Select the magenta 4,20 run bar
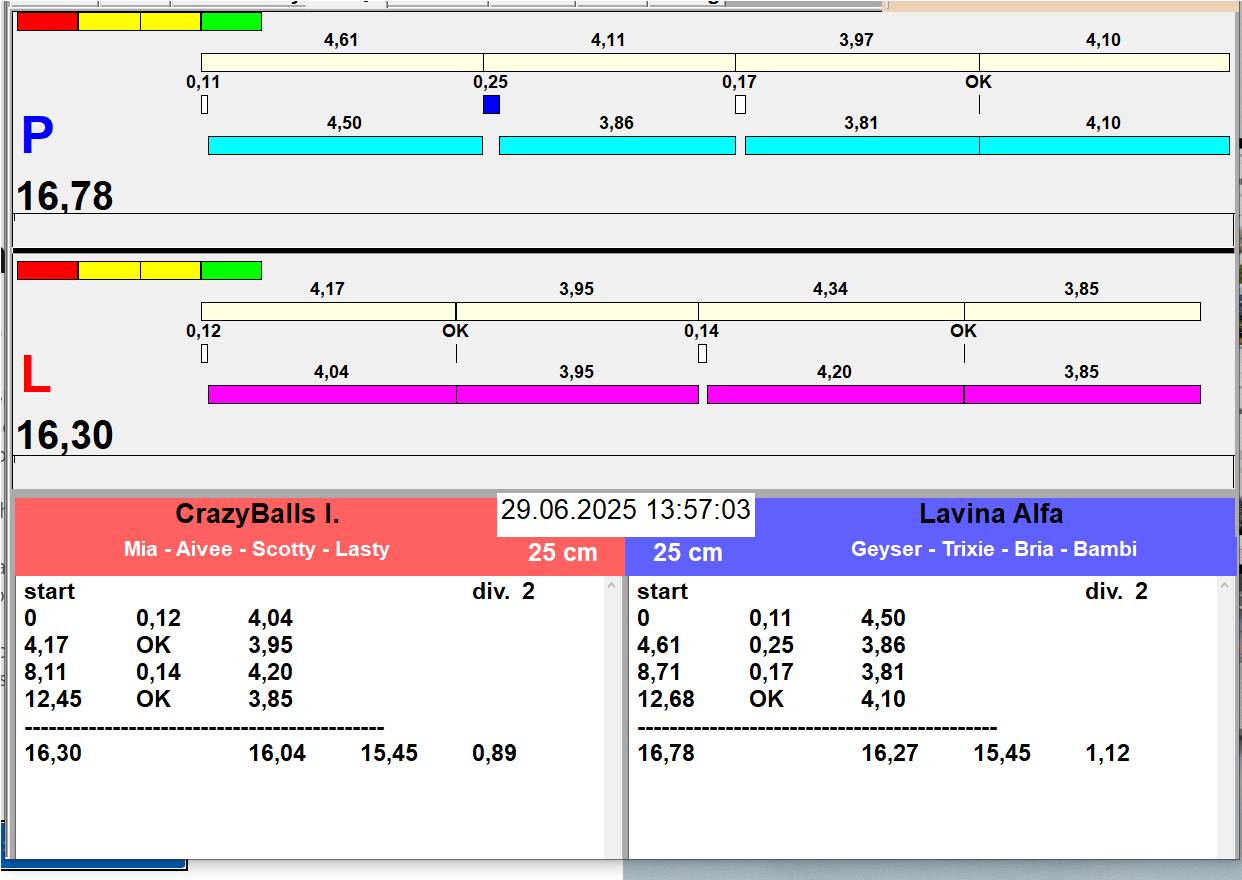The image size is (1242, 880). tap(835, 394)
